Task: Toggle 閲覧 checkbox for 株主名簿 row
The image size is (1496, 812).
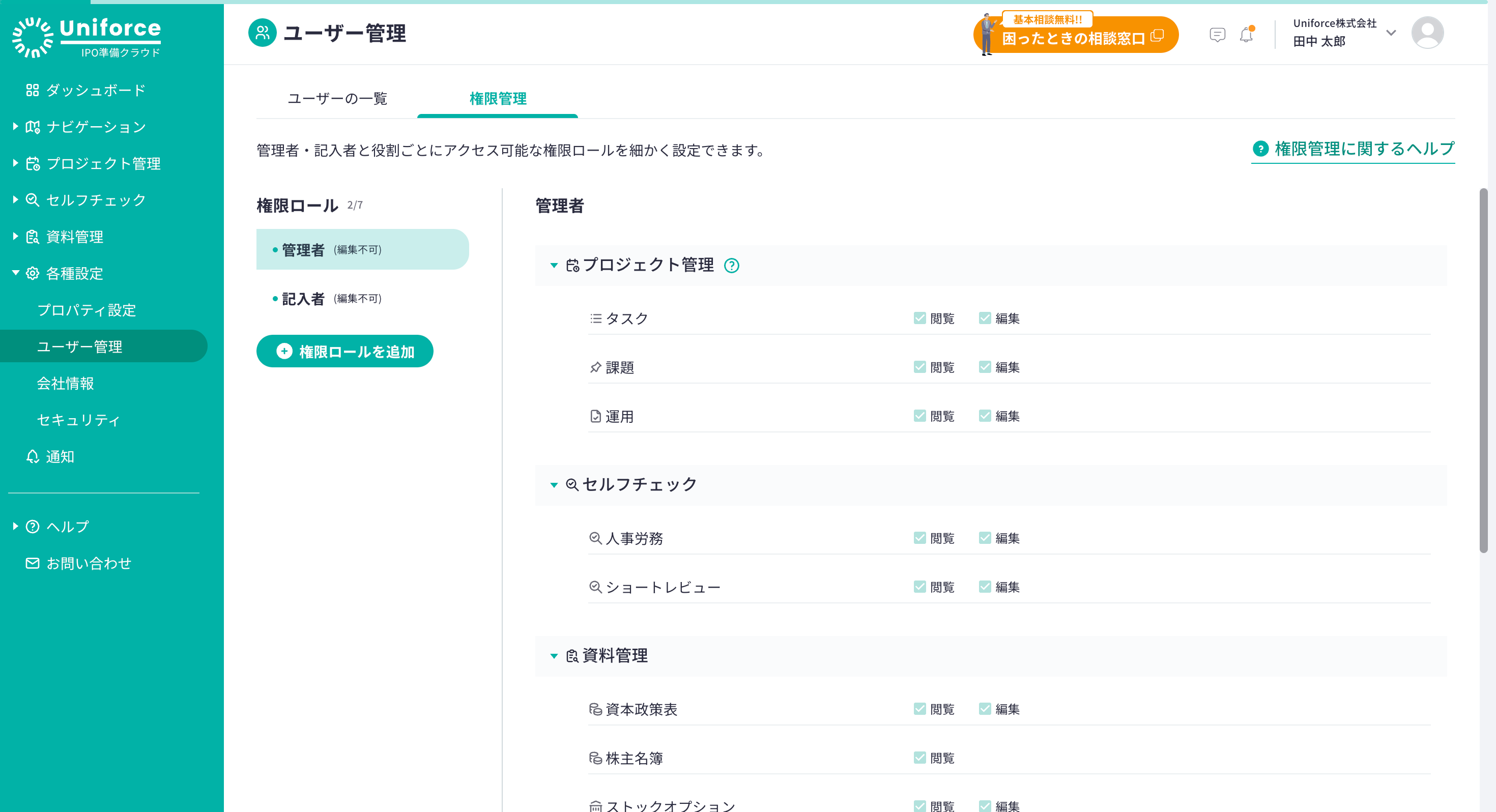Action: [x=919, y=758]
